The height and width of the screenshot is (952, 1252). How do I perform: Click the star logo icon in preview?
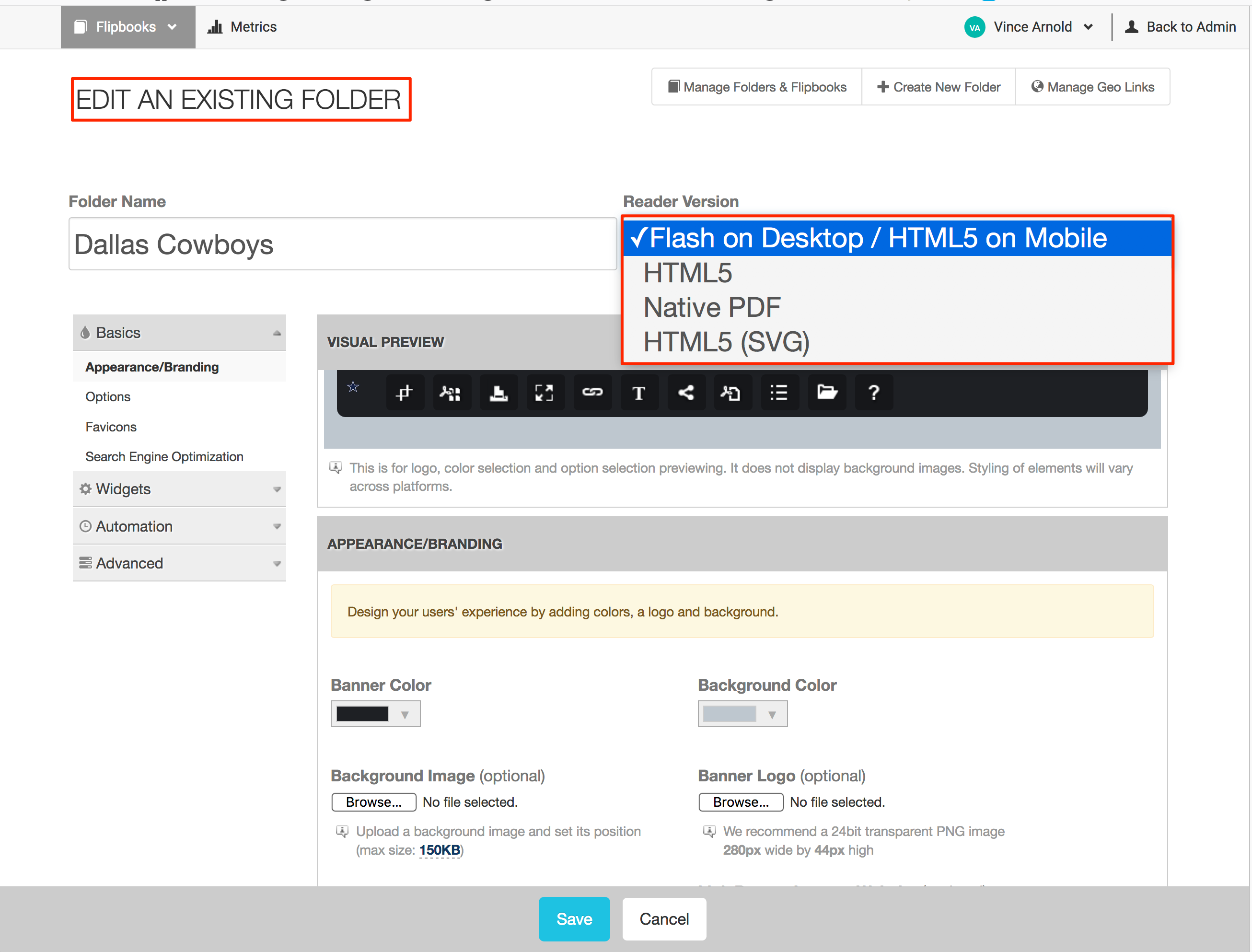tap(354, 387)
